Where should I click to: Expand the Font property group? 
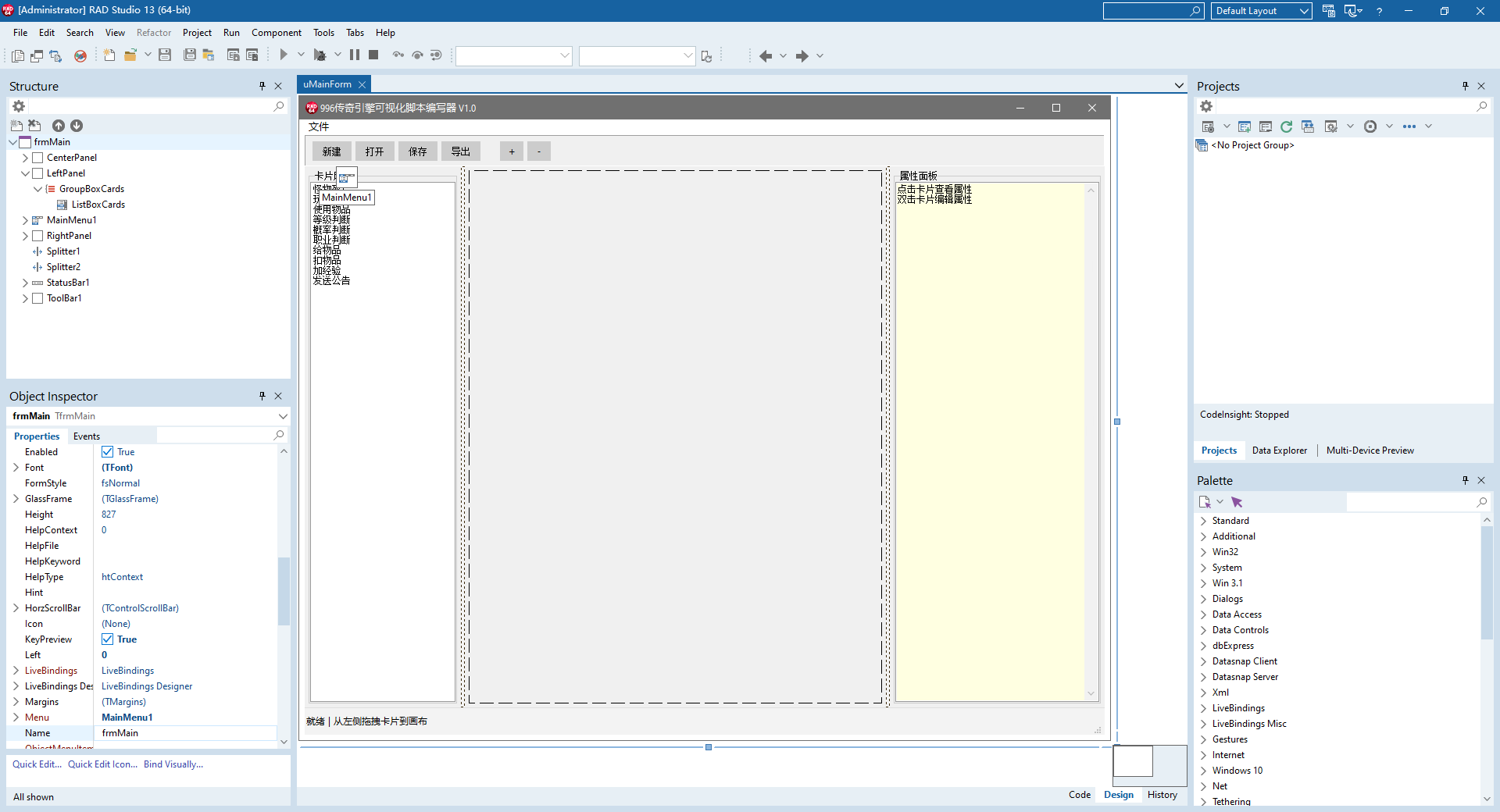pyautogui.click(x=16, y=468)
